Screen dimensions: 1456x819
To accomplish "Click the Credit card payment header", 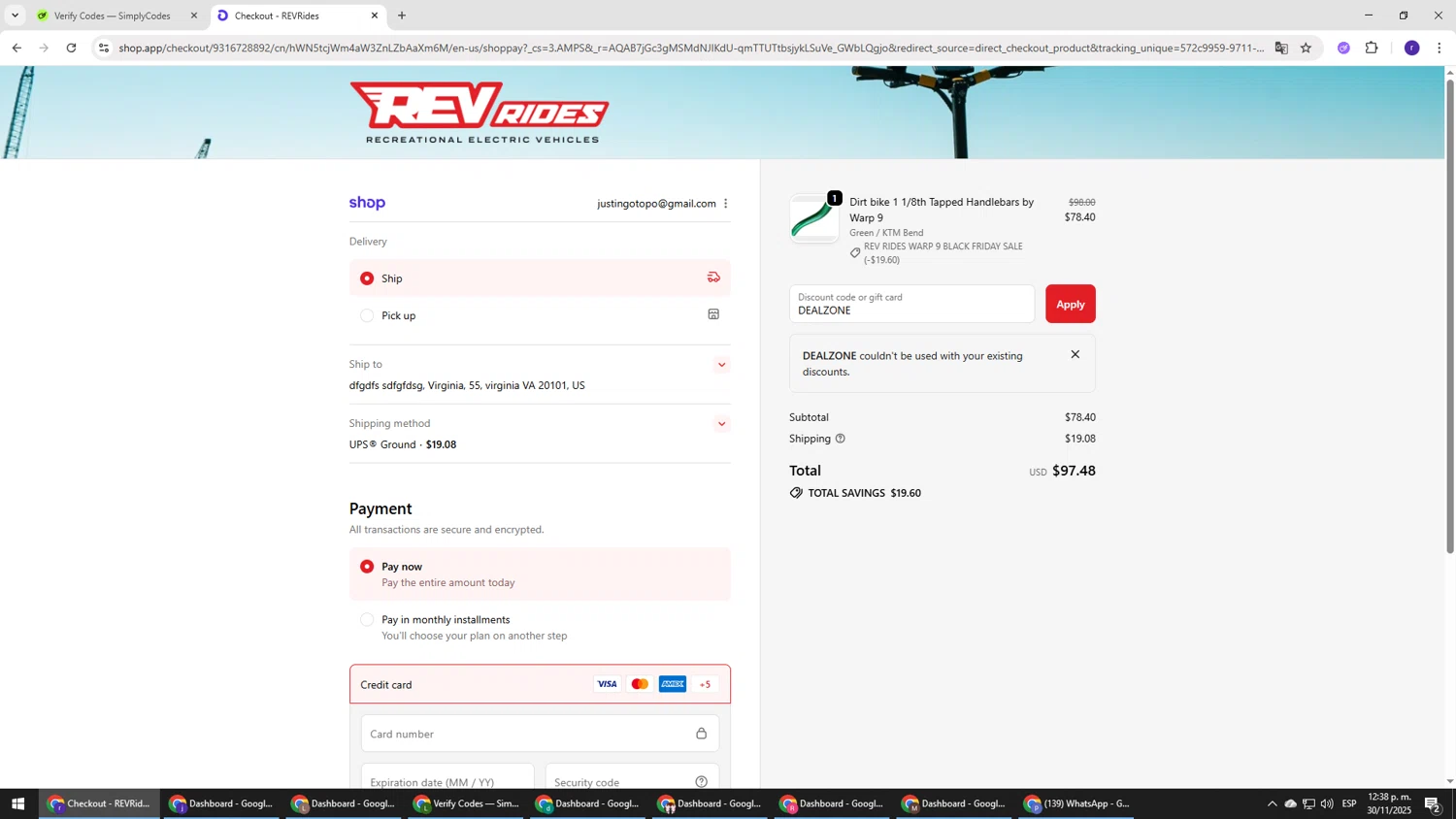I will point(540,684).
